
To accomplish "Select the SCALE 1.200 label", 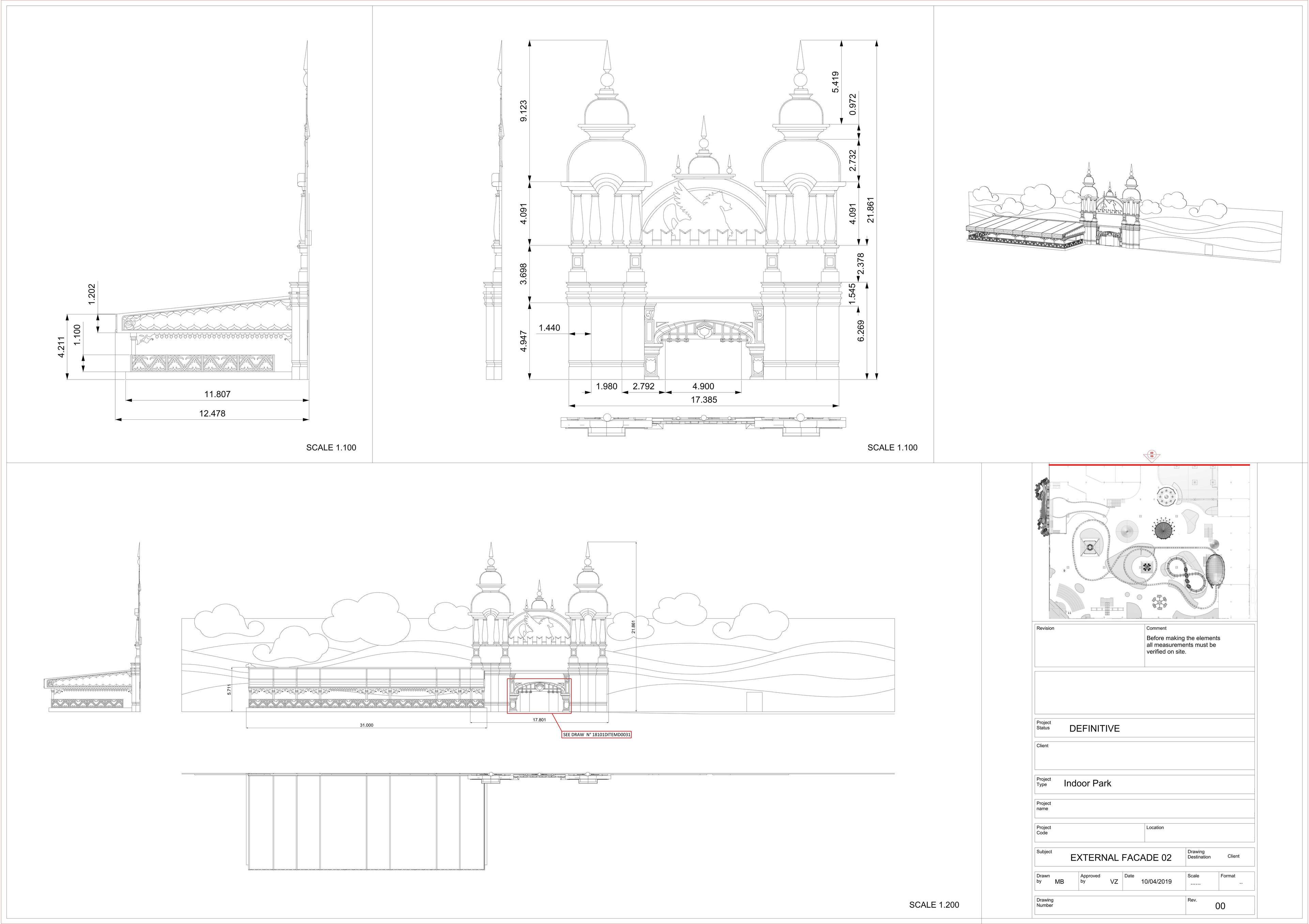I will tap(934, 905).
